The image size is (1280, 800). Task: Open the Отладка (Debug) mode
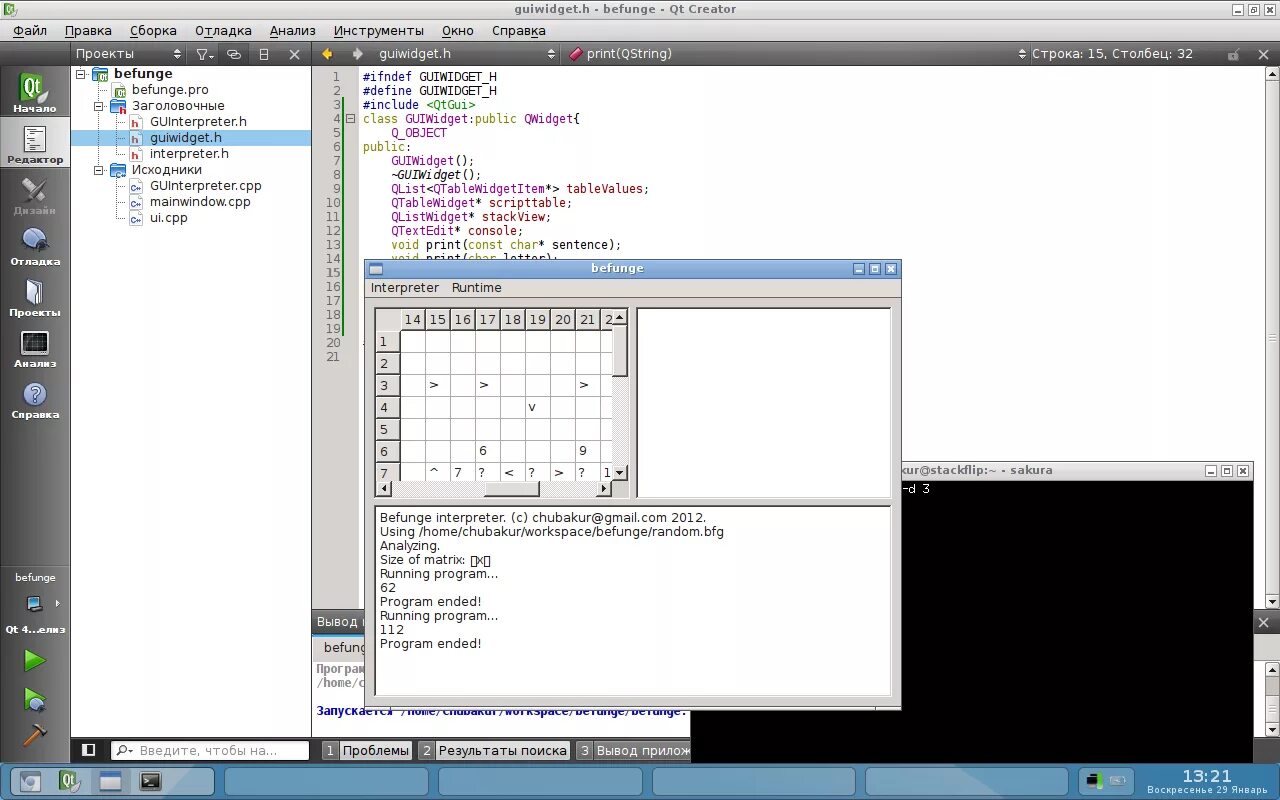[35, 245]
